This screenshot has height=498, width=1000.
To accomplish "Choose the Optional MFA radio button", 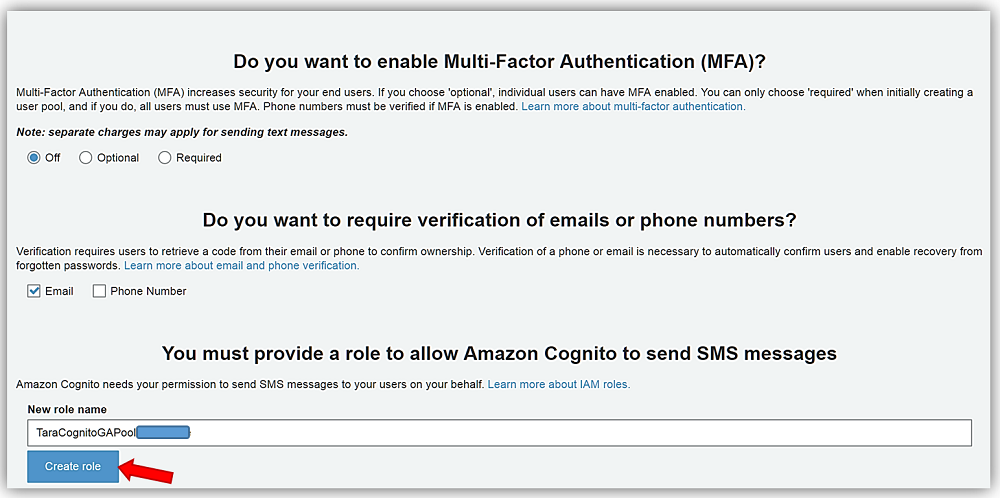I will click(86, 158).
